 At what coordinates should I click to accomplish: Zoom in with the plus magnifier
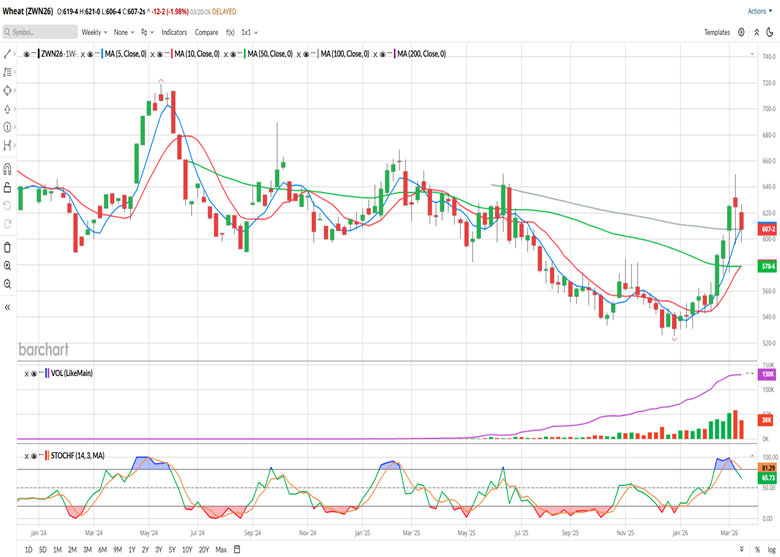point(7,266)
